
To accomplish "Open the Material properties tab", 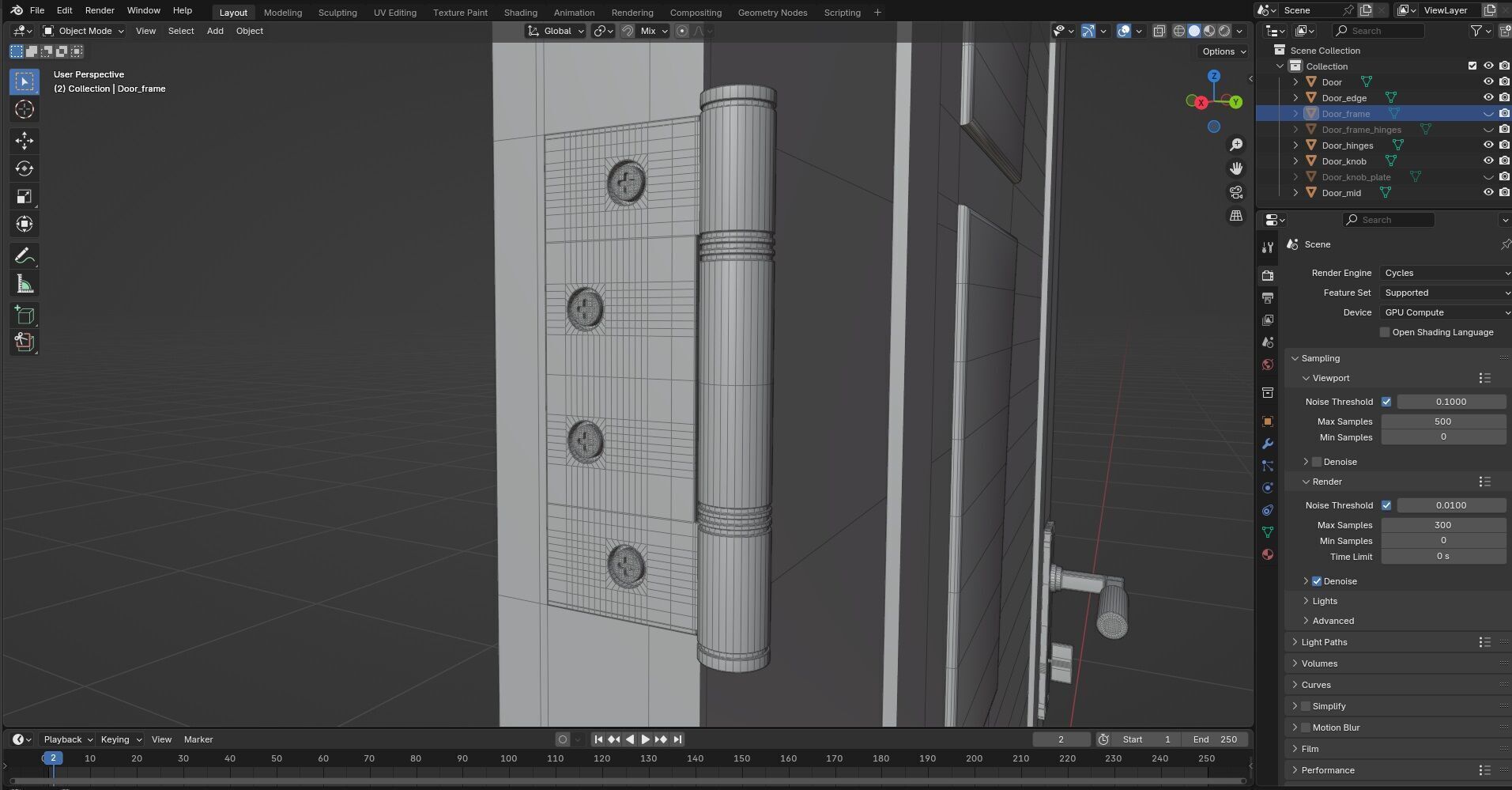I will tap(1268, 554).
